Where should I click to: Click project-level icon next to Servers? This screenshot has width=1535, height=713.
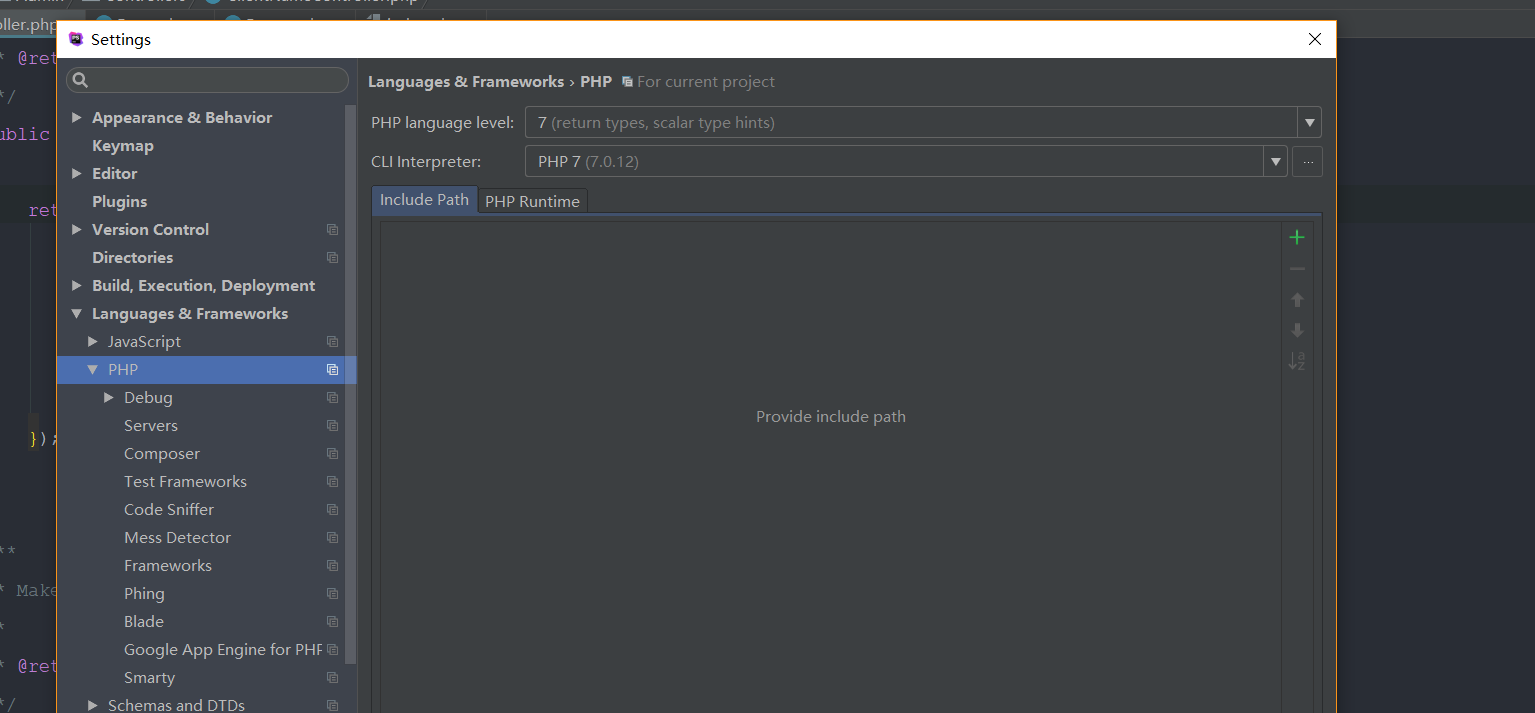[x=333, y=426]
